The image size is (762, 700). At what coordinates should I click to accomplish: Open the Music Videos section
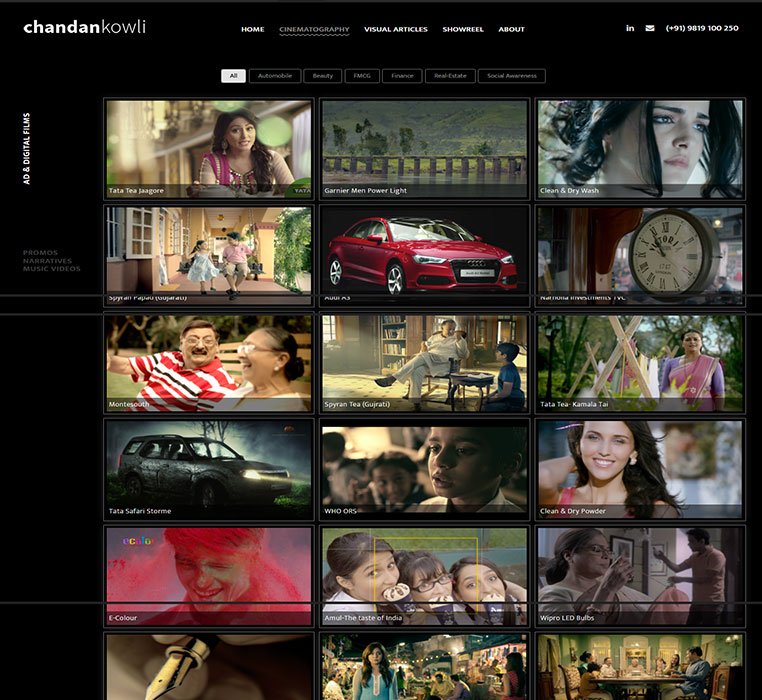tap(52, 269)
